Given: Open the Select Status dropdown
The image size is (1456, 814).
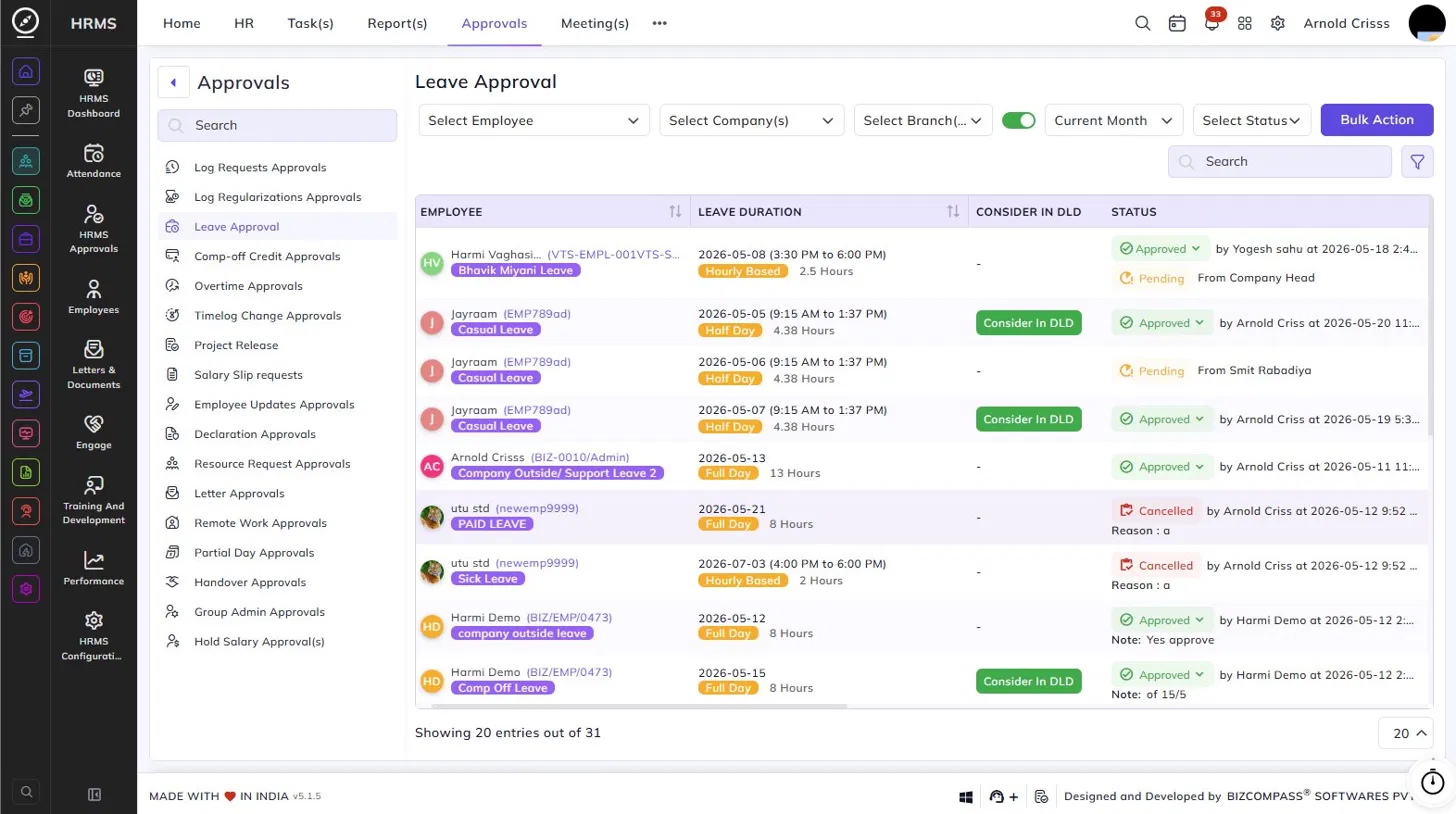Looking at the screenshot, I should (1252, 120).
